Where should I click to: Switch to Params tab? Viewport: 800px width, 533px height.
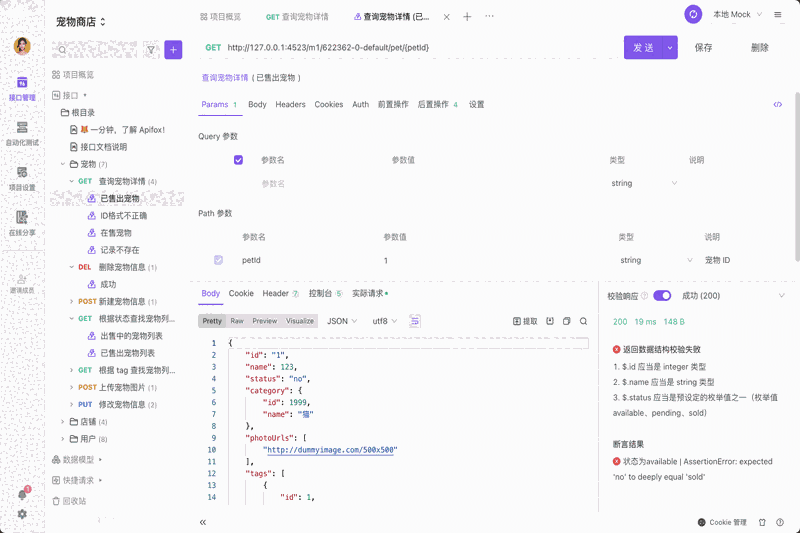(219, 105)
